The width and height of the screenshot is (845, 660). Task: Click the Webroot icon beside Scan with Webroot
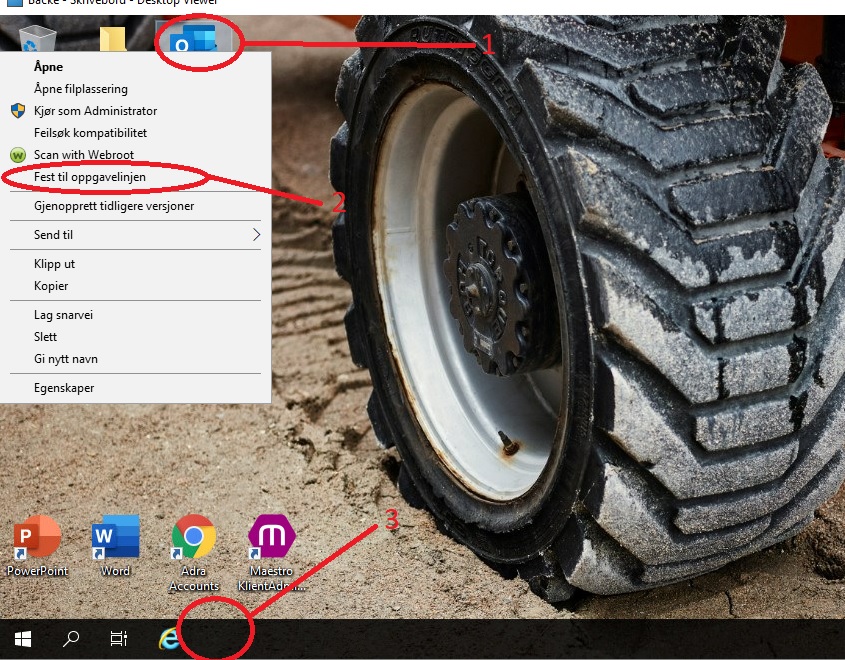point(18,155)
